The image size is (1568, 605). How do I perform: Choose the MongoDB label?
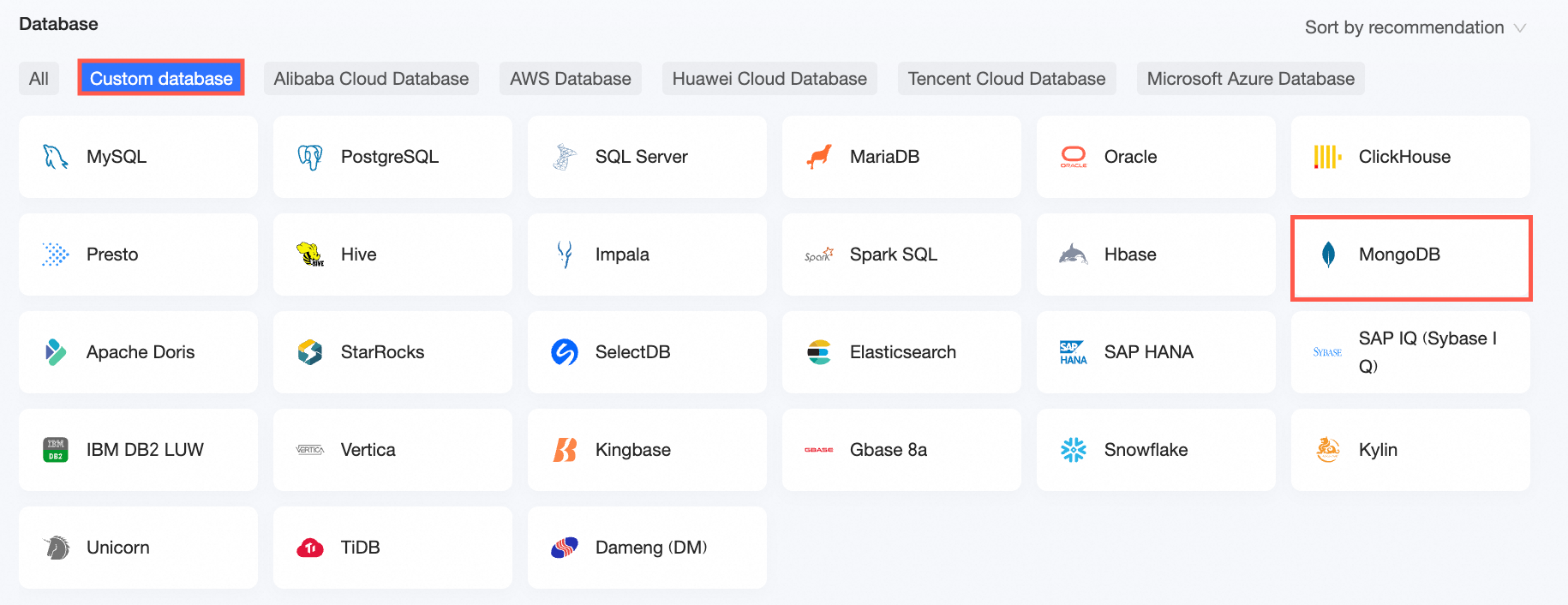(x=1399, y=255)
